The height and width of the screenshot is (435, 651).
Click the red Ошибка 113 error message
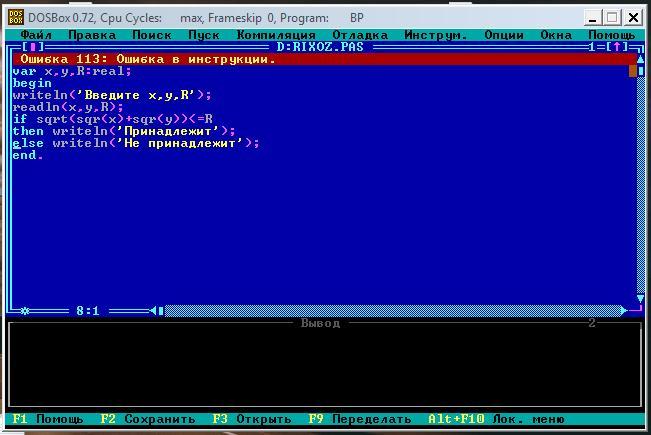coord(148,59)
